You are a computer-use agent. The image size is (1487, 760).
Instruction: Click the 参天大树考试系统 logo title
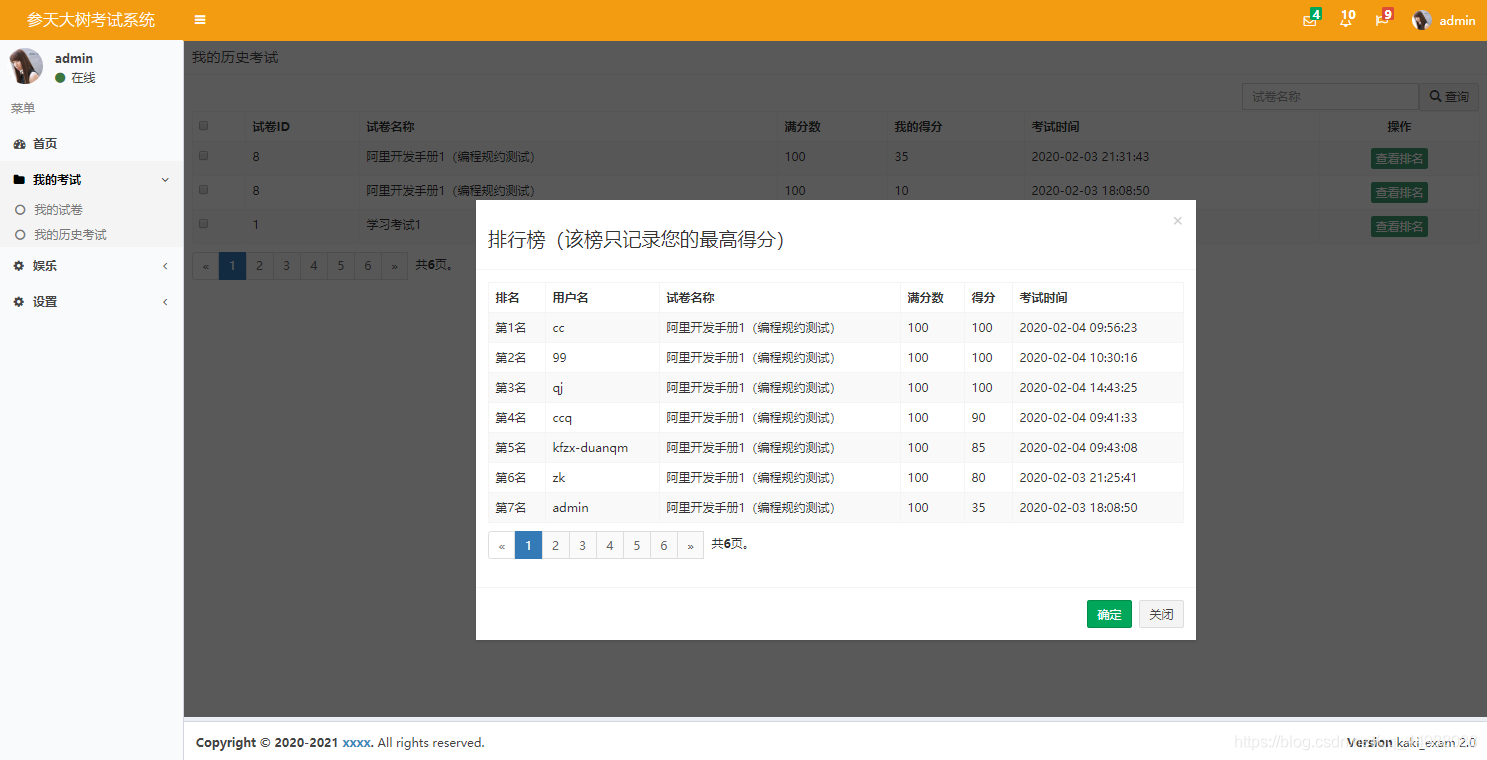pyautogui.click(x=91, y=20)
